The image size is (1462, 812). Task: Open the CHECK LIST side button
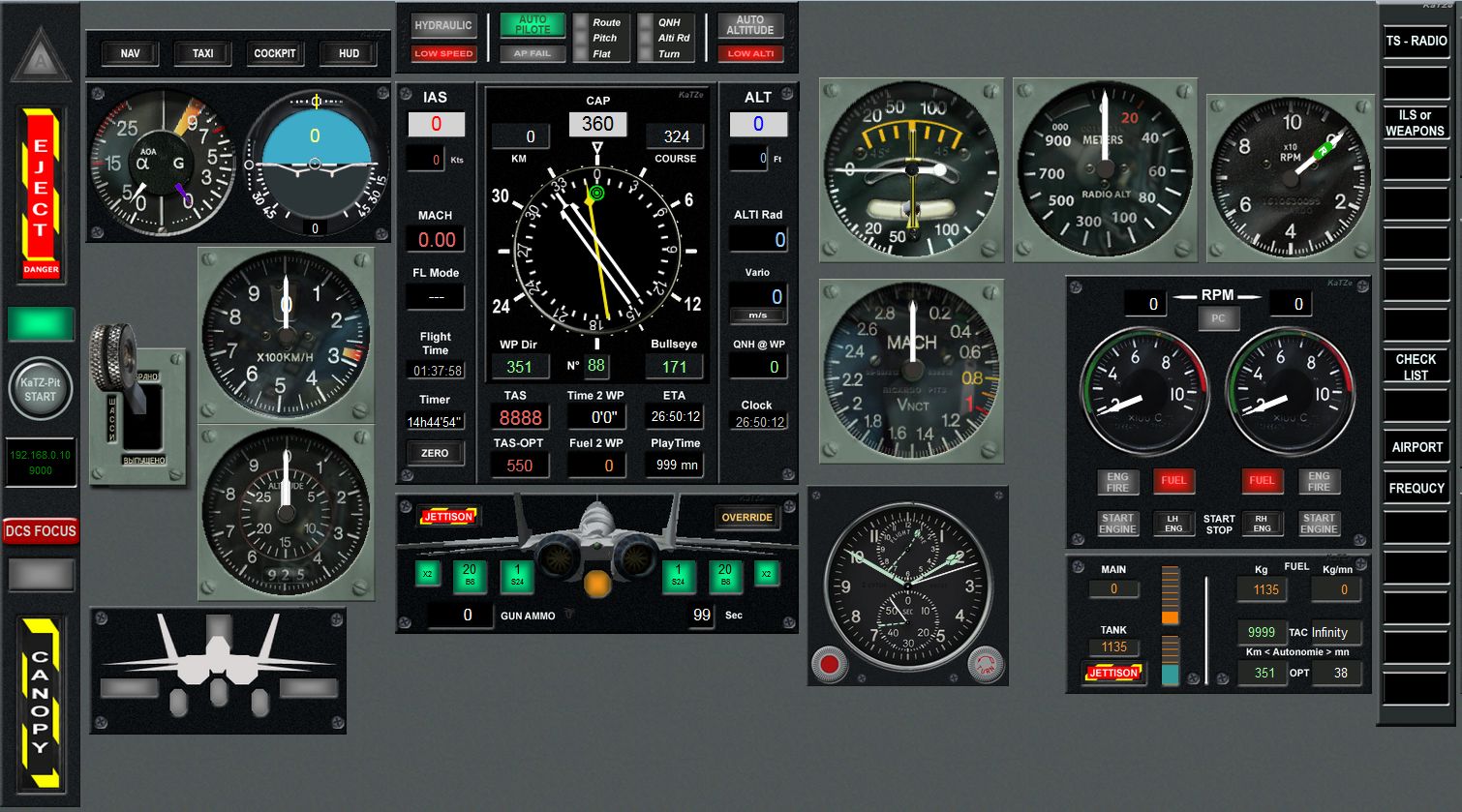[x=1416, y=366]
